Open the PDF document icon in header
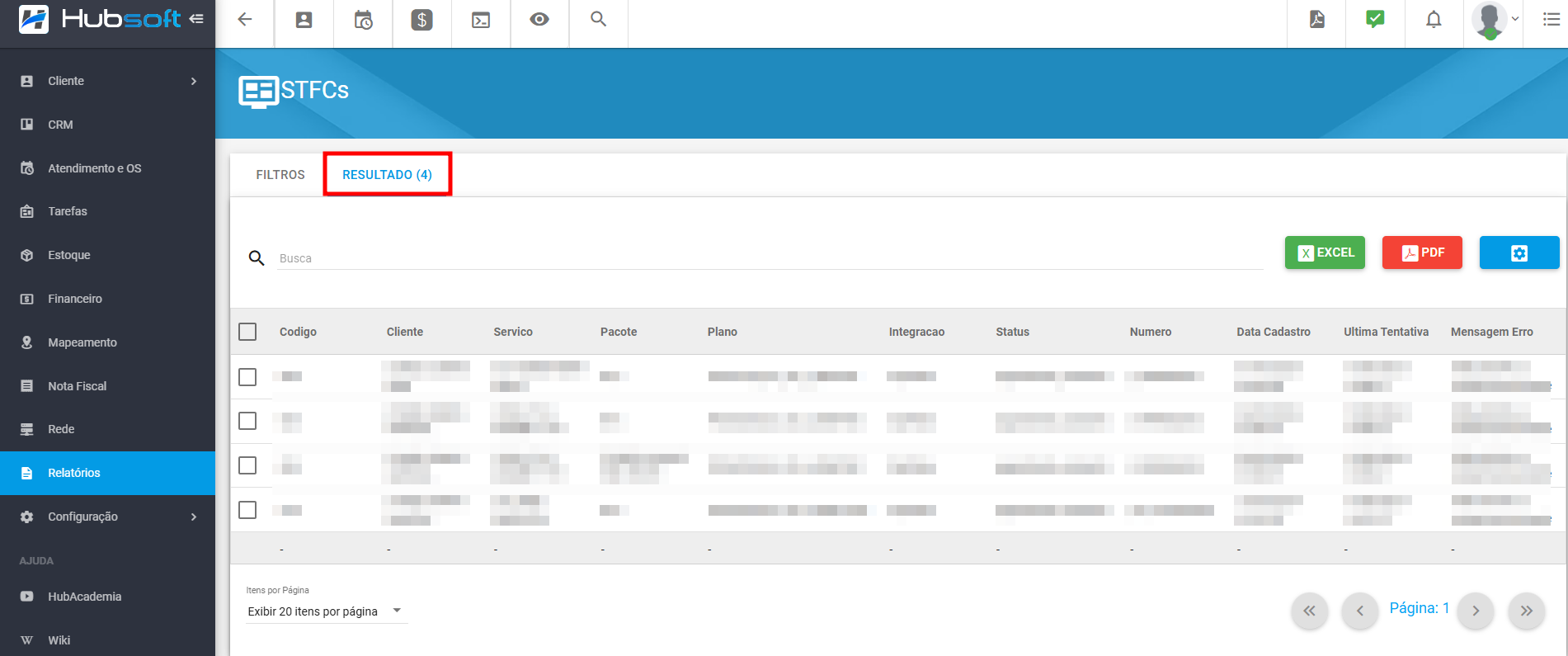The height and width of the screenshot is (656, 1568). coord(1317,19)
